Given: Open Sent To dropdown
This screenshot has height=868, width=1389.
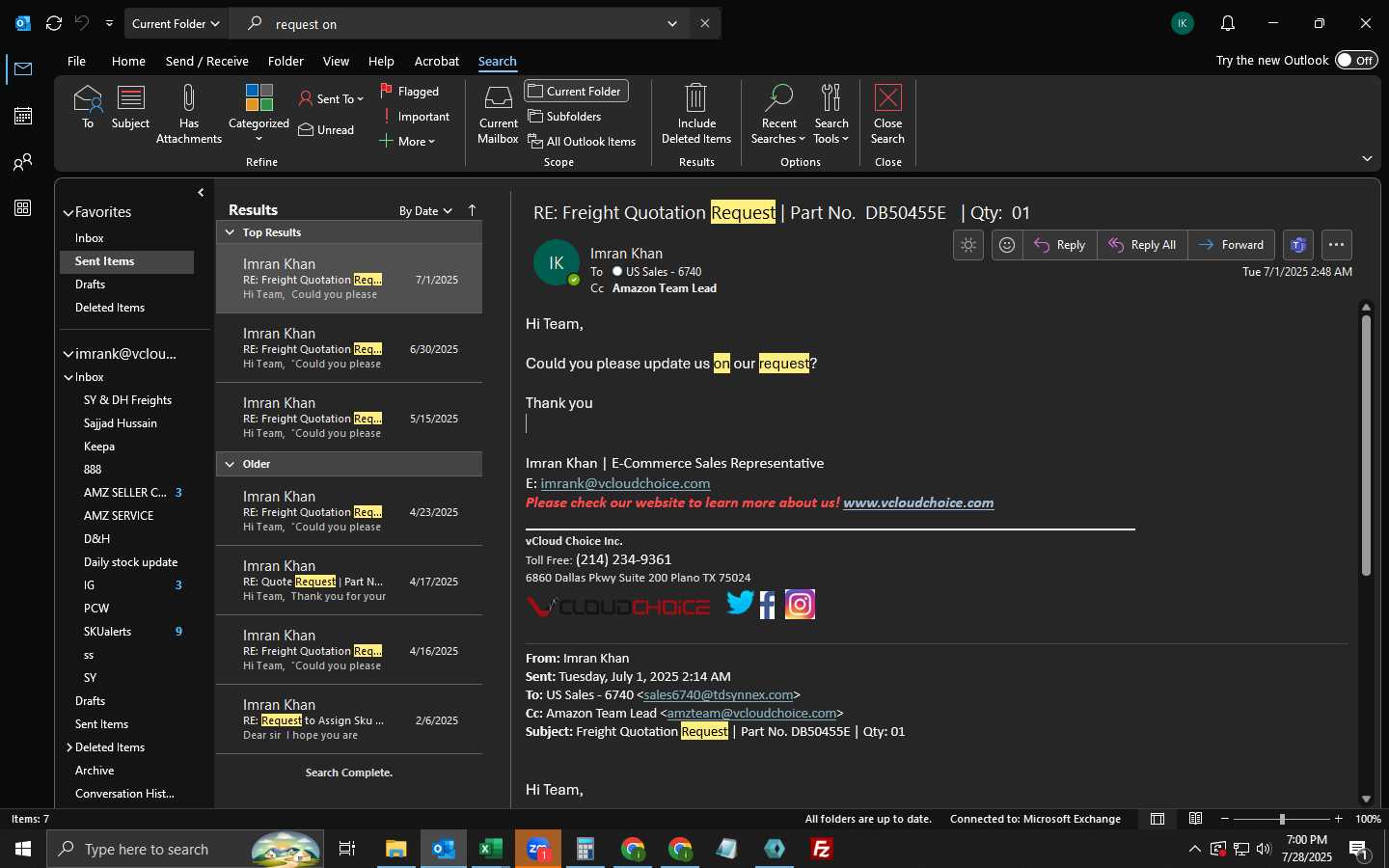Looking at the screenshot, I should (331, 98).
